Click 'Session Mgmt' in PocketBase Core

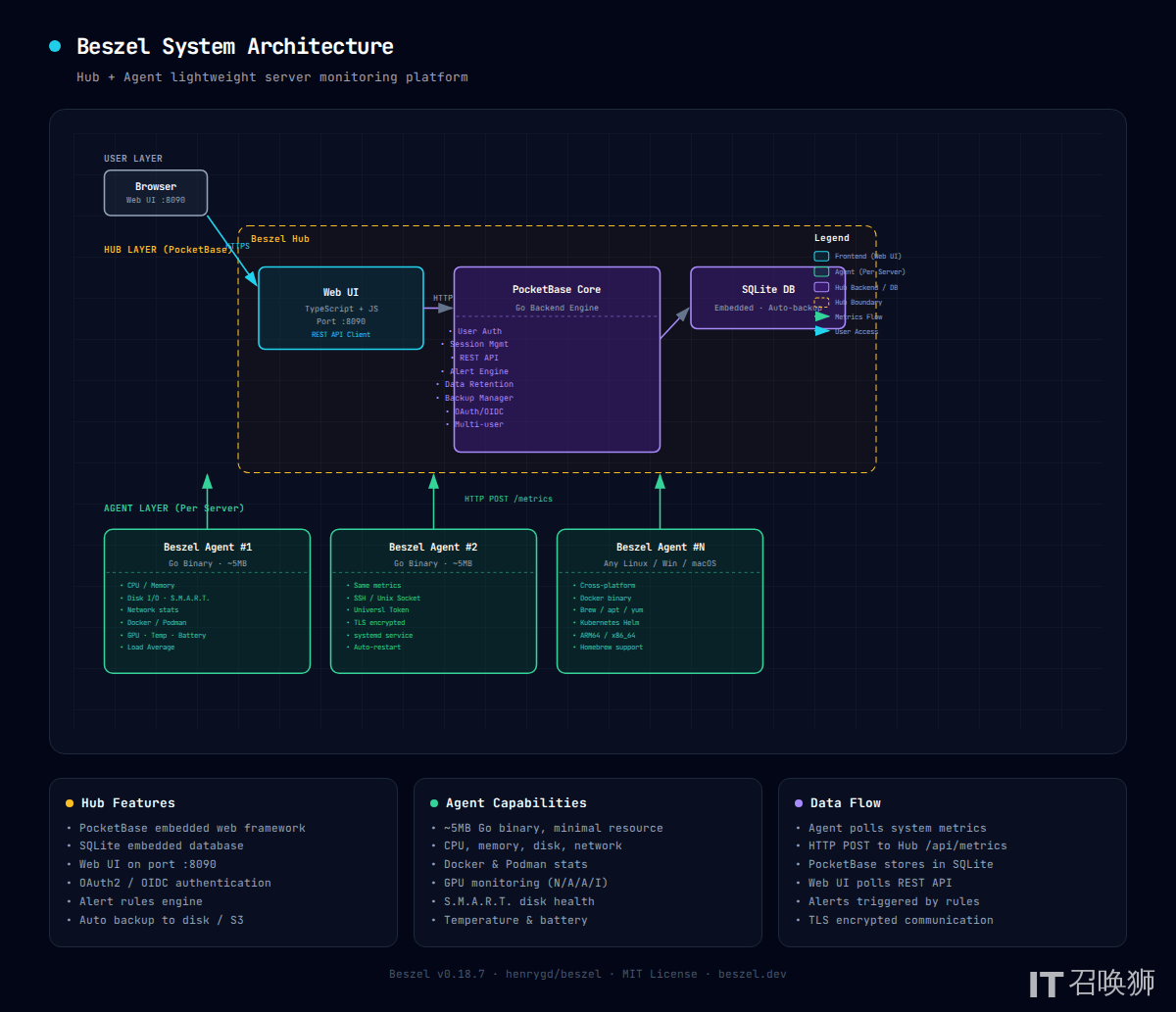pyautogui.click(x=479, y=344)
